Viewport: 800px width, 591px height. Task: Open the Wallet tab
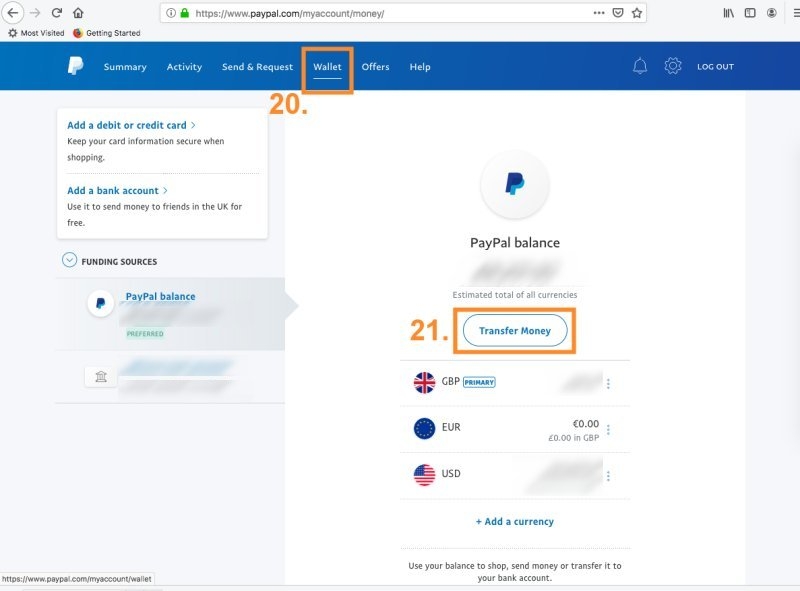pos(327,67)
